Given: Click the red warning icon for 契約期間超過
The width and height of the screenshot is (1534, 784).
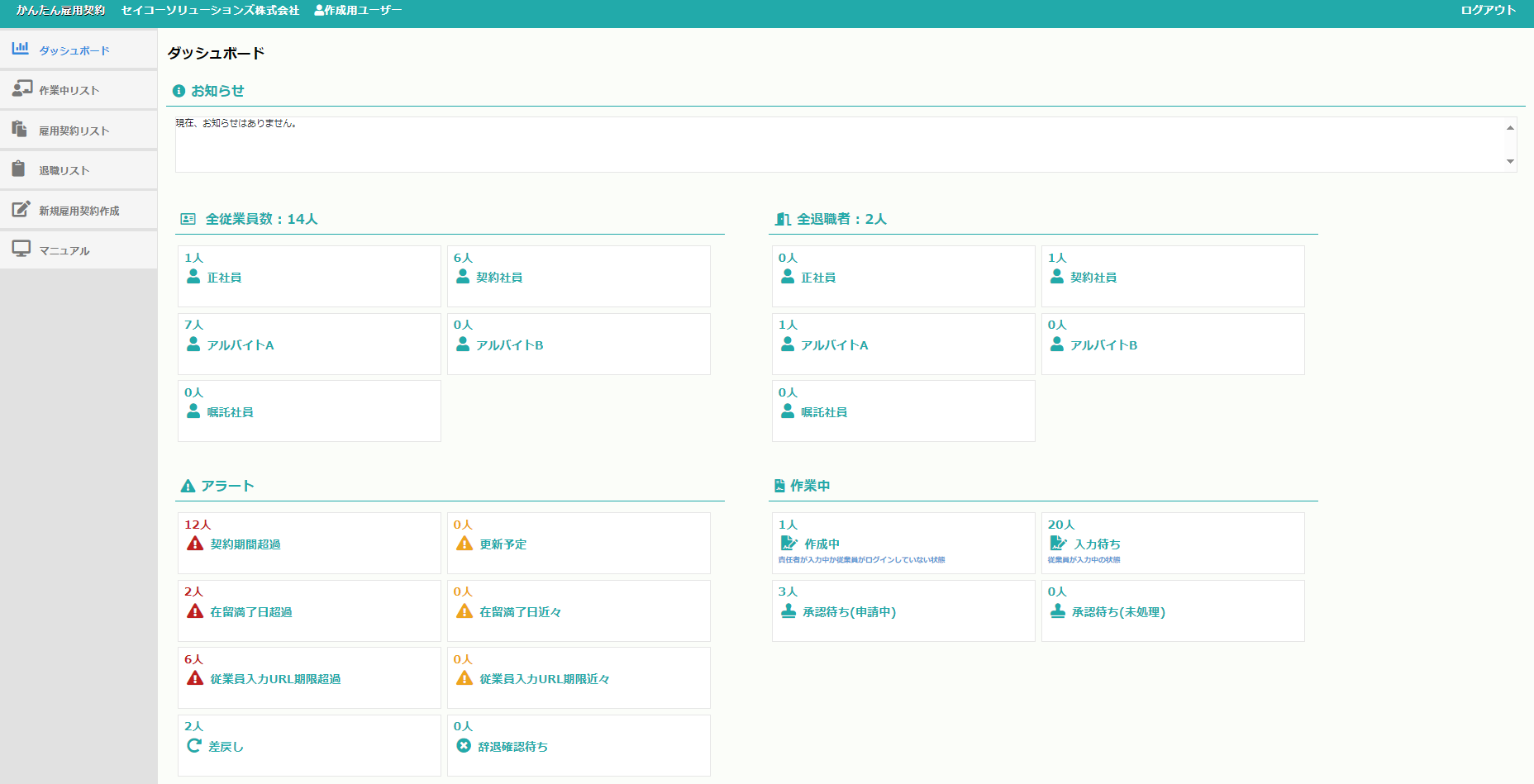Looking at the screenshot, I should 195,544.
